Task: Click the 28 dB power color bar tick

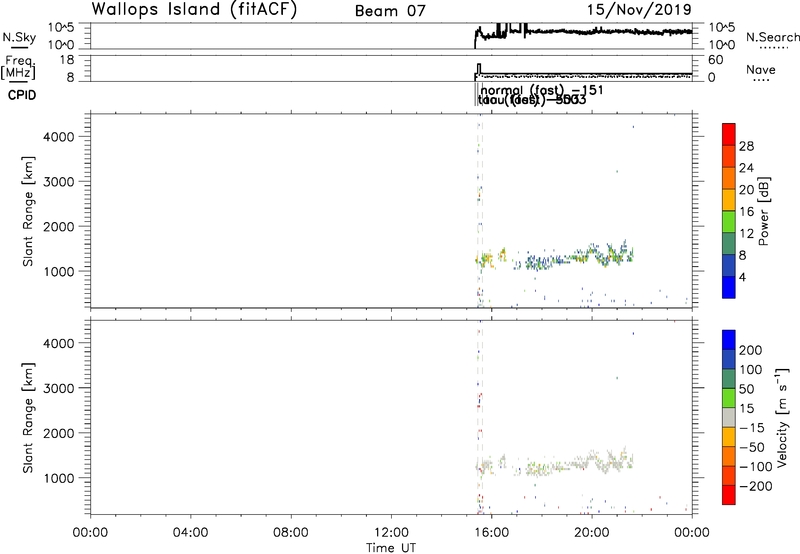Action: click(x=746, y=146)
